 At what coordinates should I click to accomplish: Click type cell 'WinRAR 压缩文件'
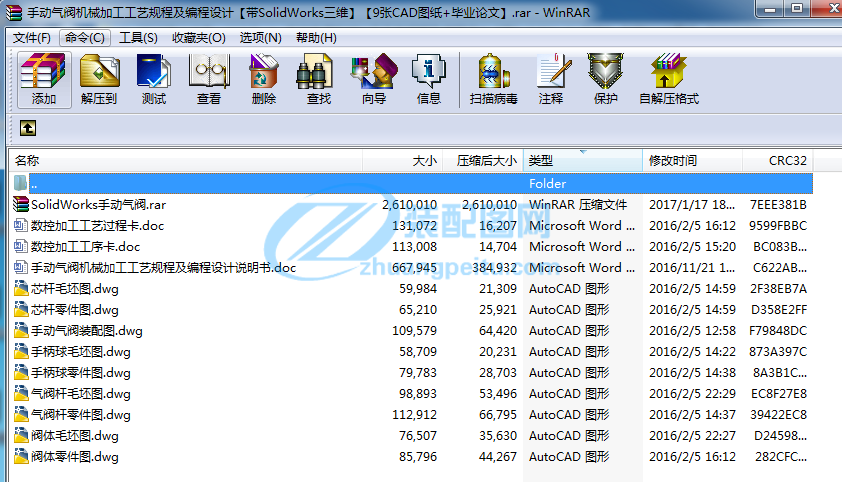tap(578, 205)
